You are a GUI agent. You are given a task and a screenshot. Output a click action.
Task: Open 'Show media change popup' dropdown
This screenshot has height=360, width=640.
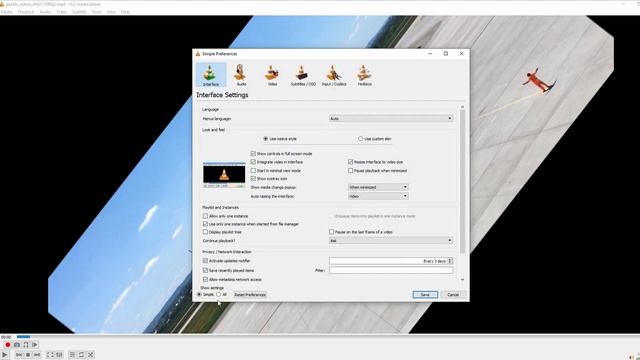click(x=378, y=187)
